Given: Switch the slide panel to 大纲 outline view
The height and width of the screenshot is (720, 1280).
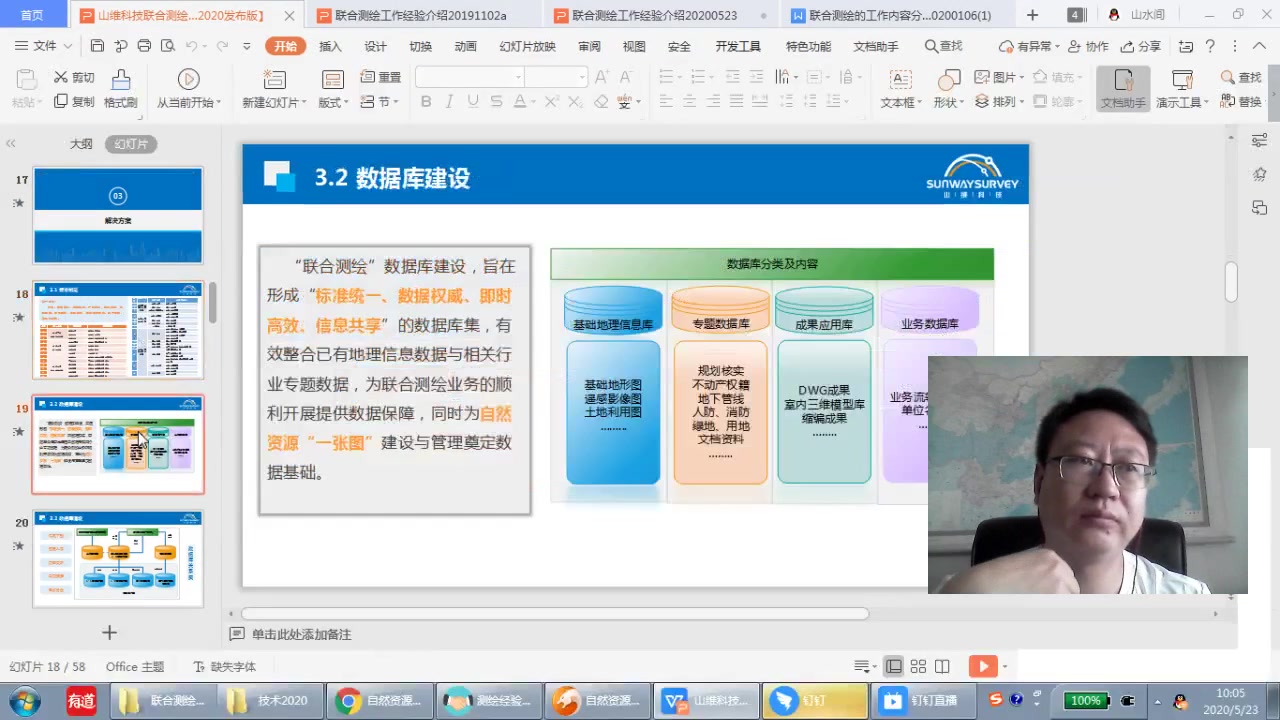Looking at the screenshot, I should [x=81, y=144].
